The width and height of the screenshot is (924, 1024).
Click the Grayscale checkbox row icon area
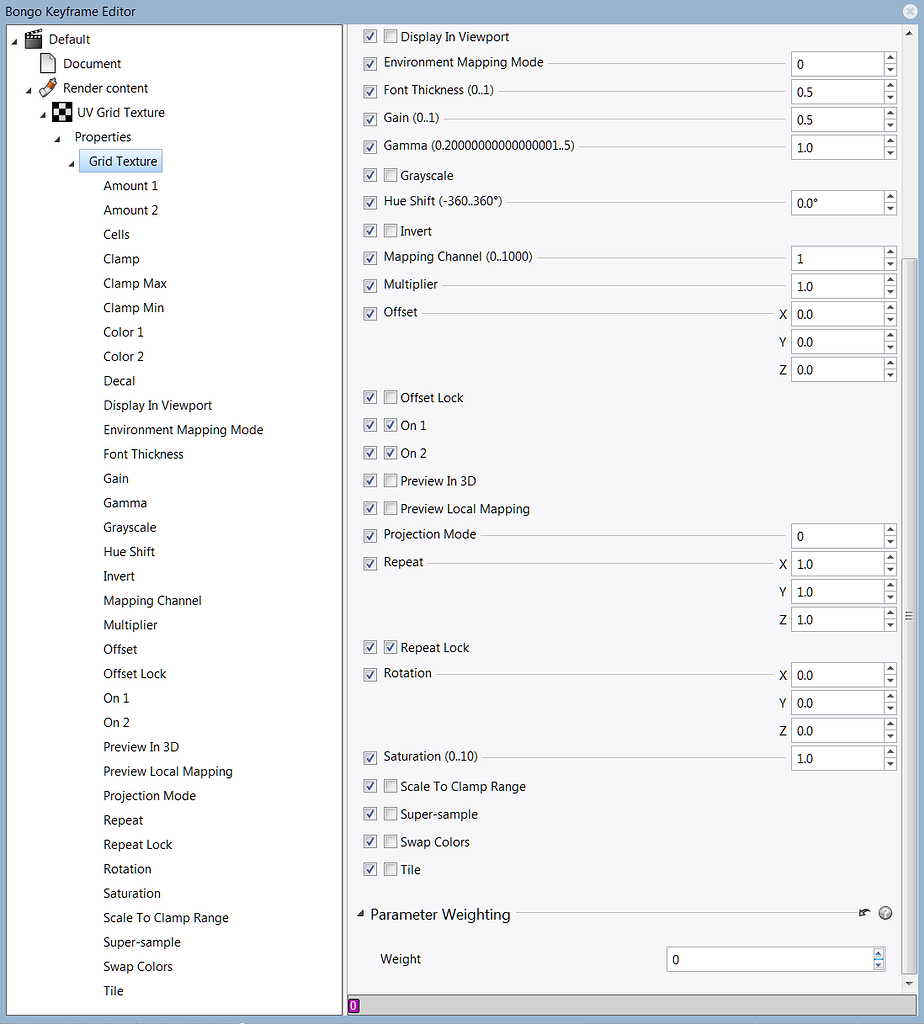click(390, 174)
